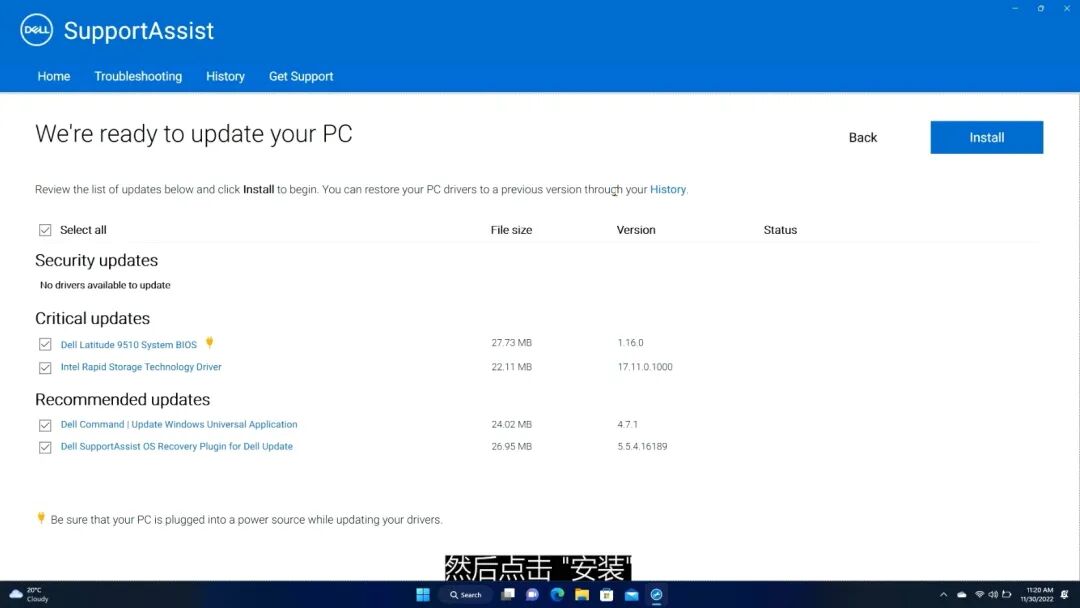This screenshot has height=608, width=1080.
Task: Open weather widget showing 20°C Cloudy
Action: 28,594
